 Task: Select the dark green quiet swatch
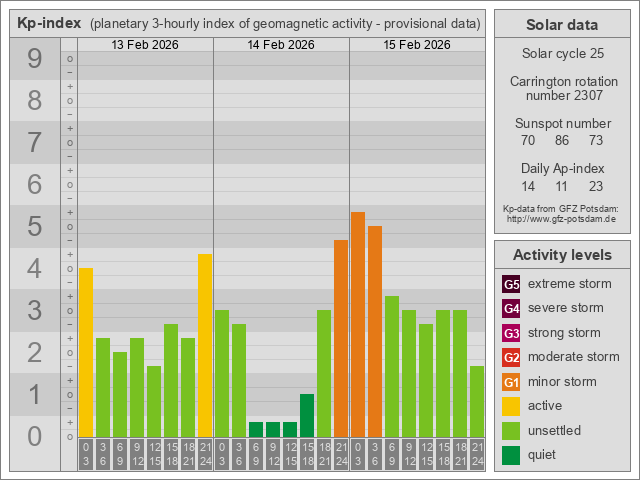click(x=511, y=455)
